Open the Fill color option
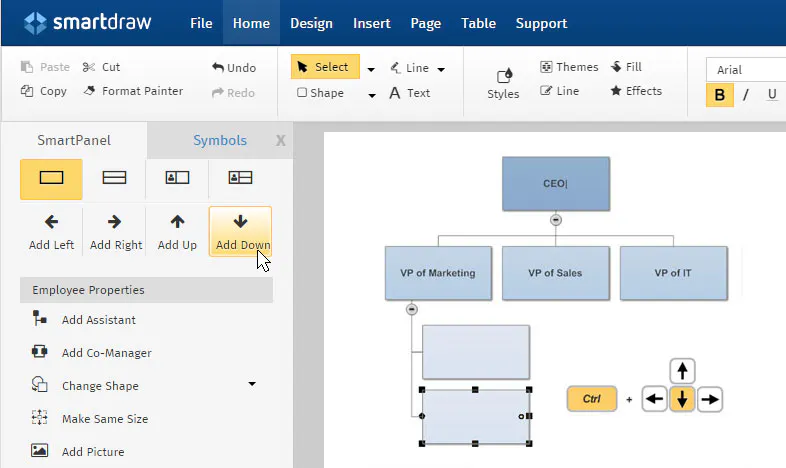Screen dimensions: 786x468 pyautogui.click(x=626, y=67)
